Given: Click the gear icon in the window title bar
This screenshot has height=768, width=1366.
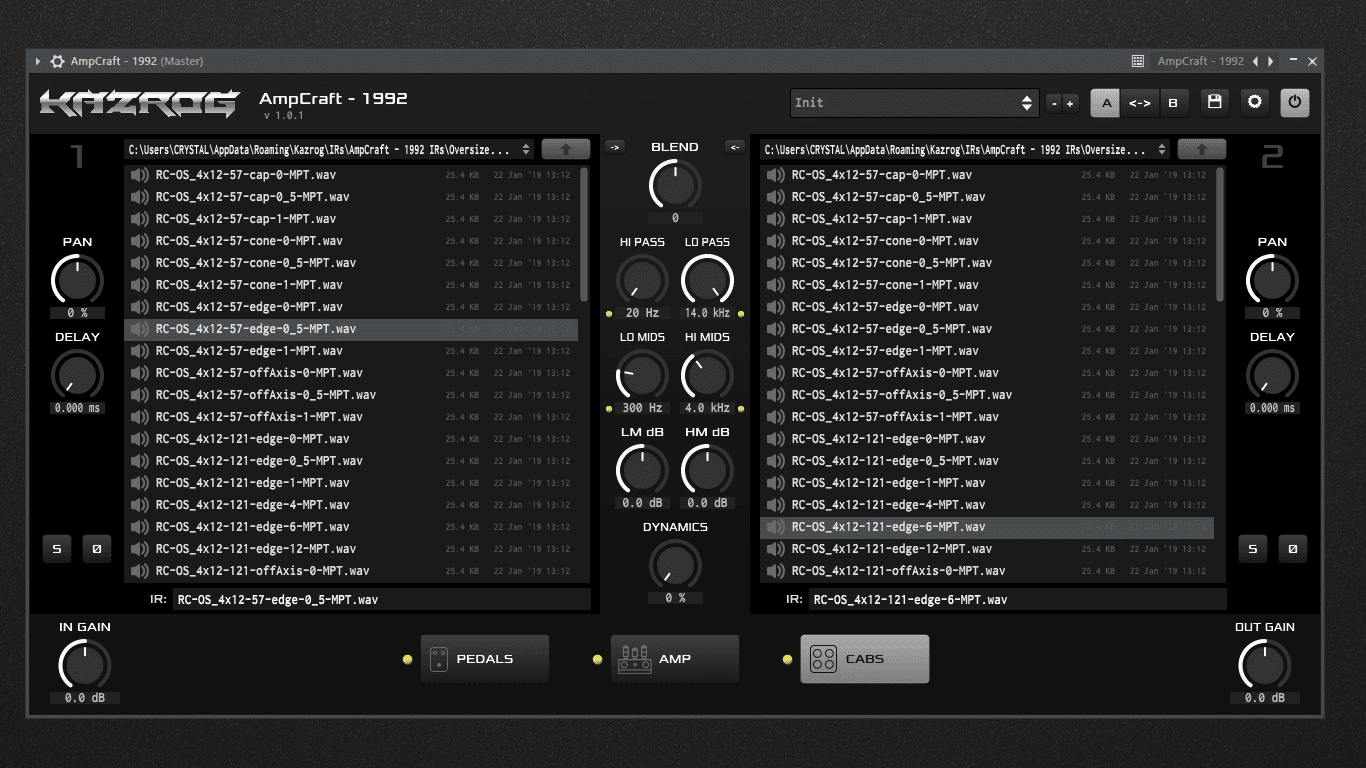Looking at the screenshot, I should [57, 61].
